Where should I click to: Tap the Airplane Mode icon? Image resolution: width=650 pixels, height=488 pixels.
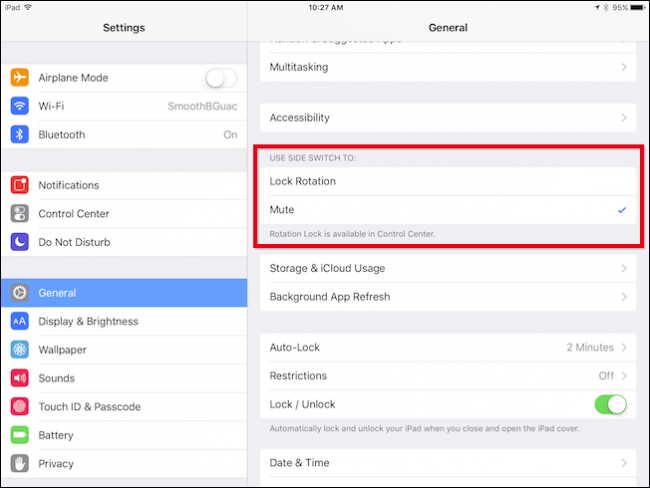19,78
